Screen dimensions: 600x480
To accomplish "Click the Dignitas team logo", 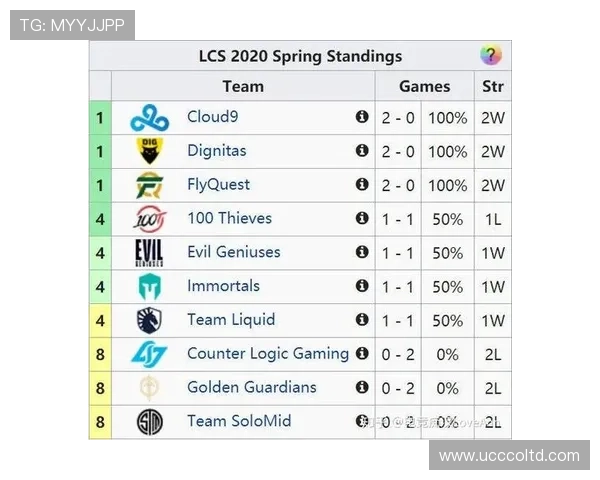I will click(x=149, y=152).
